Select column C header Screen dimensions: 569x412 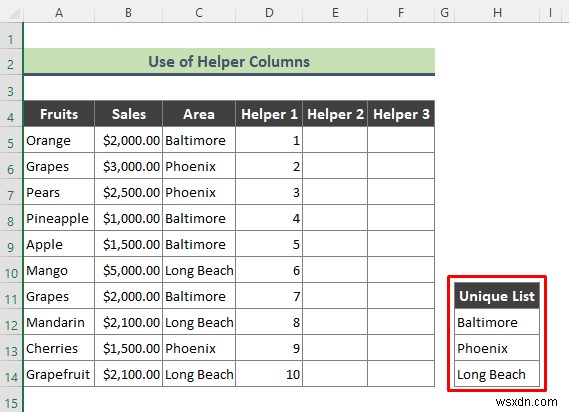coord(199,13)
